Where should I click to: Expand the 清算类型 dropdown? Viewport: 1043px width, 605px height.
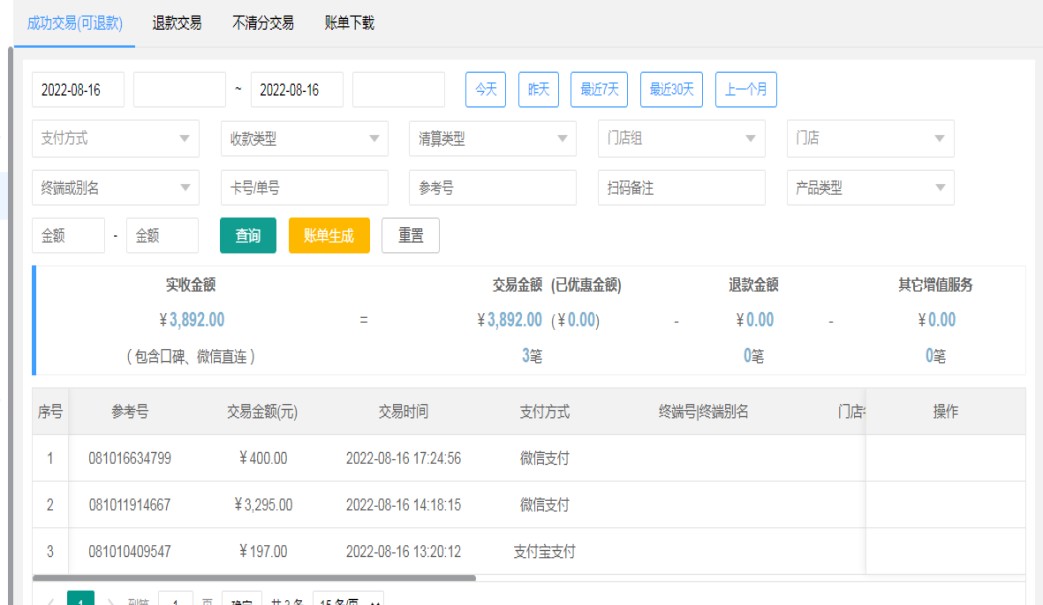click(x=492, y=139)
